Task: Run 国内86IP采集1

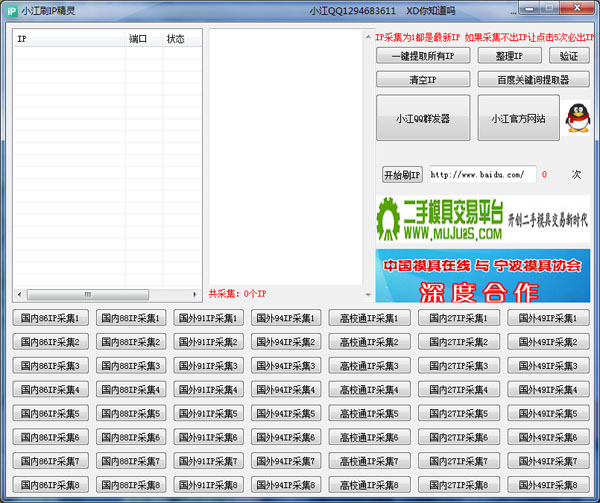Action: point(50,318)
